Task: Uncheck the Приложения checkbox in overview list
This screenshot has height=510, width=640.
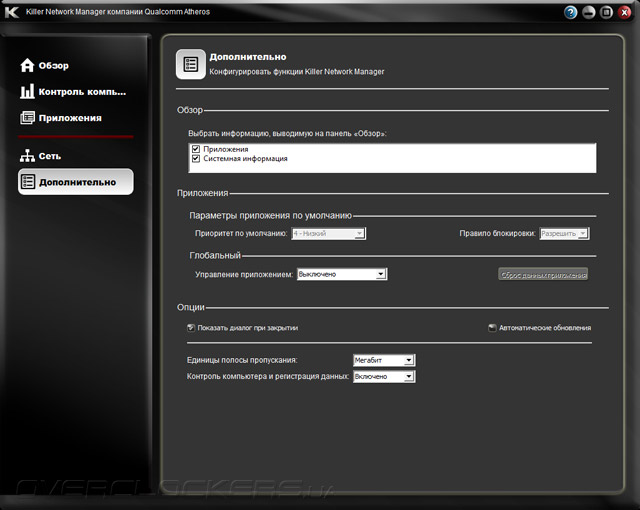Action: pos(196,149)
